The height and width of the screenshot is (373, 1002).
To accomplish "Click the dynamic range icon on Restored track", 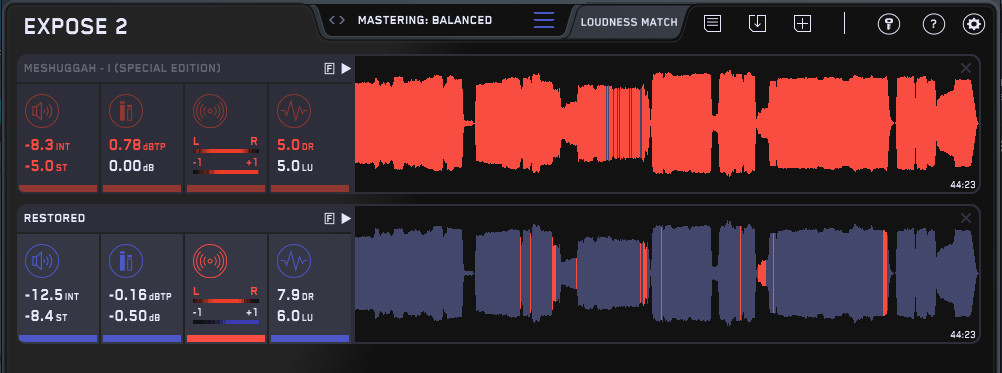I will pyautogui.click(x=294, y=261).
